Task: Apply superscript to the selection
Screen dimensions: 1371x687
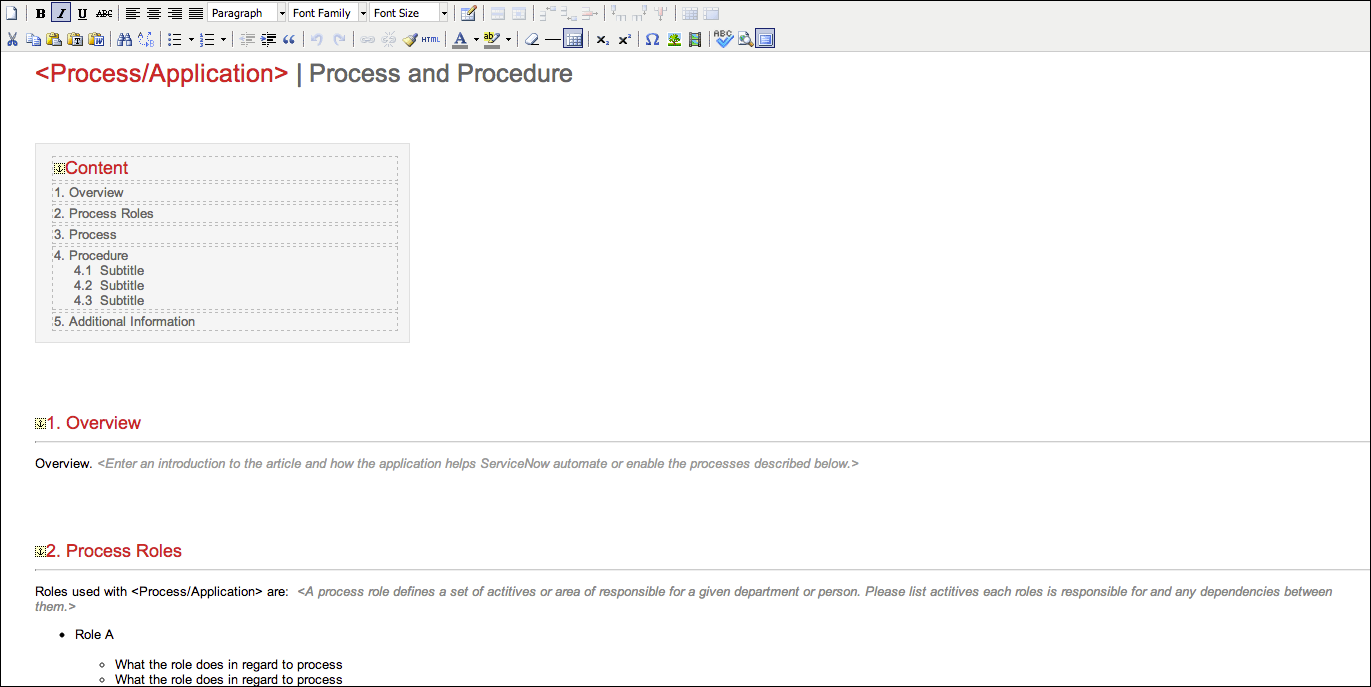Action: 624,39
